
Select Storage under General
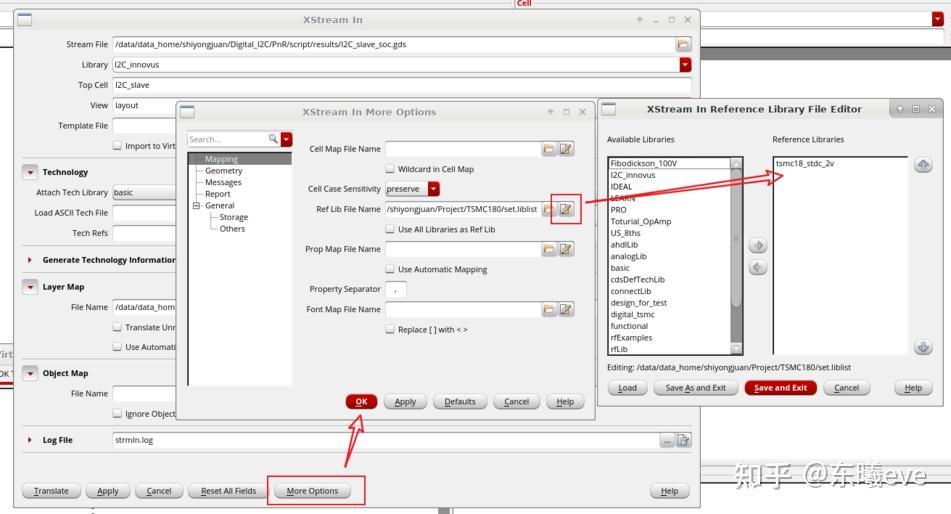point(234,217)
